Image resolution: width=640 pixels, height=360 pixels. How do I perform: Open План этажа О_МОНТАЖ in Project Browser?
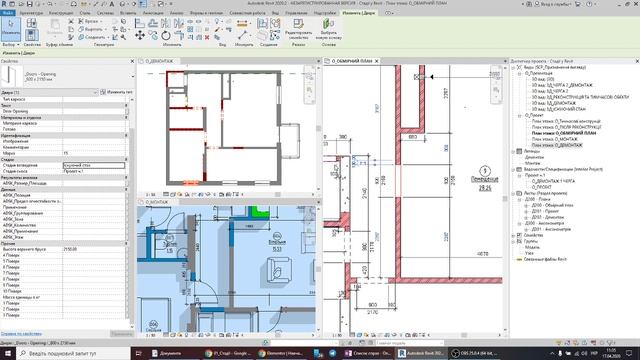point(554,139)
